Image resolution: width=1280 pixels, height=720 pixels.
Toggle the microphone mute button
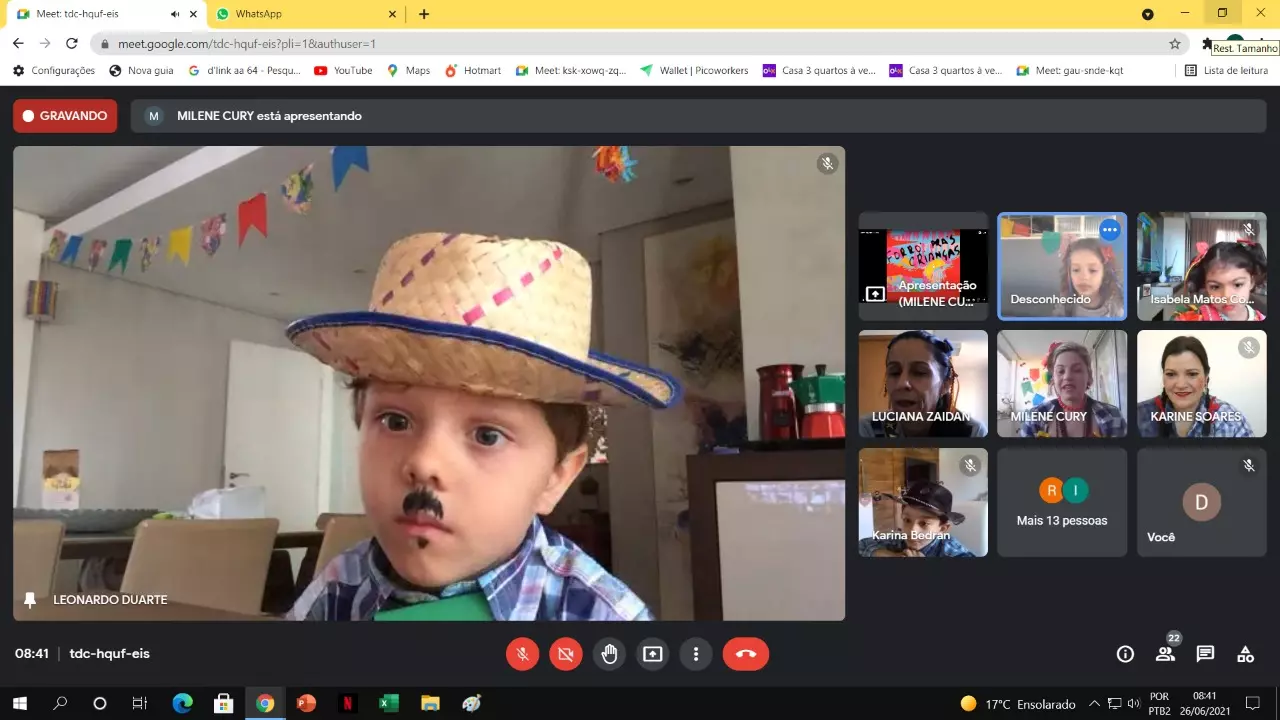pos(522,654)
